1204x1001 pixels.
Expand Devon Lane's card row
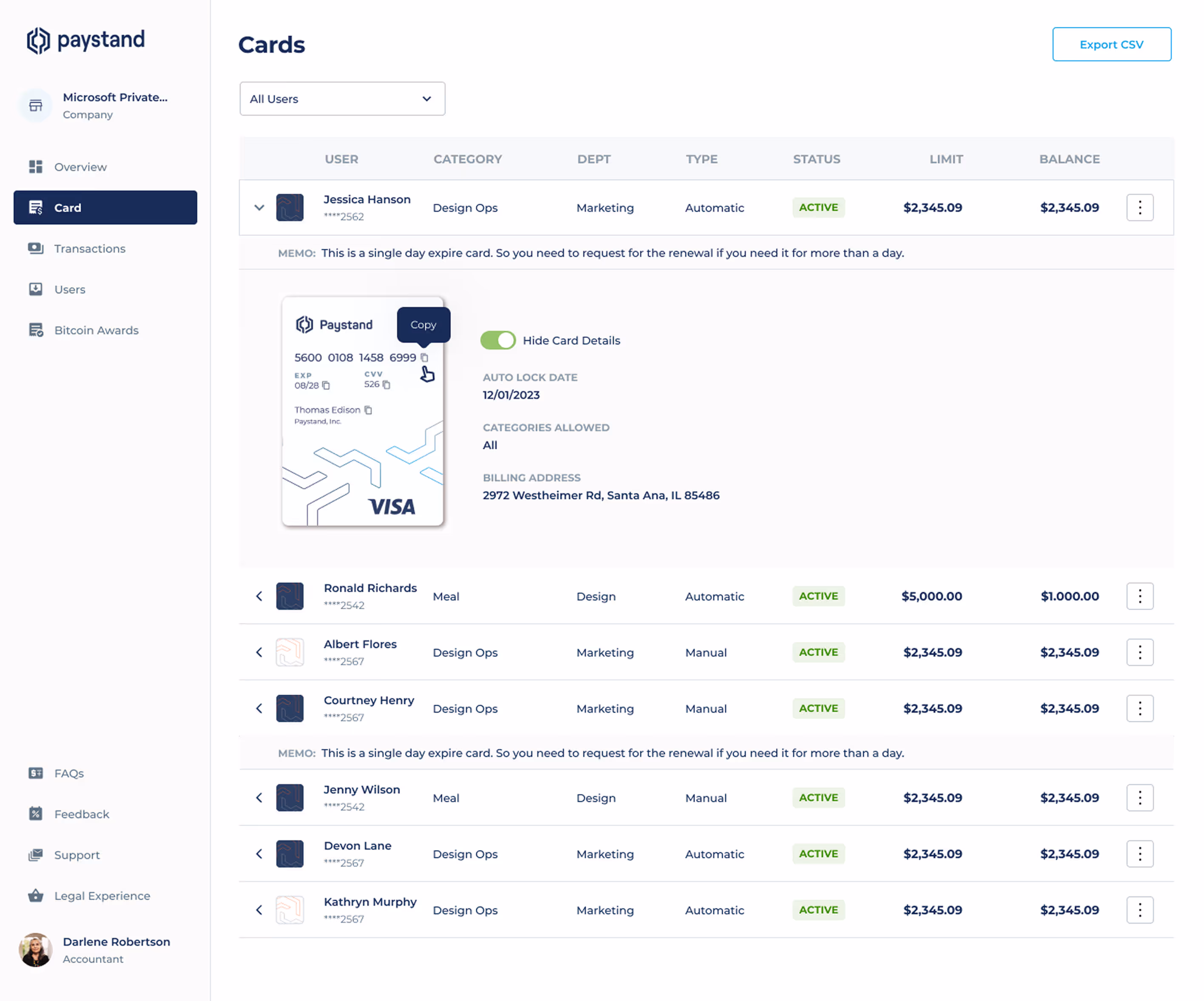point(259,854)
